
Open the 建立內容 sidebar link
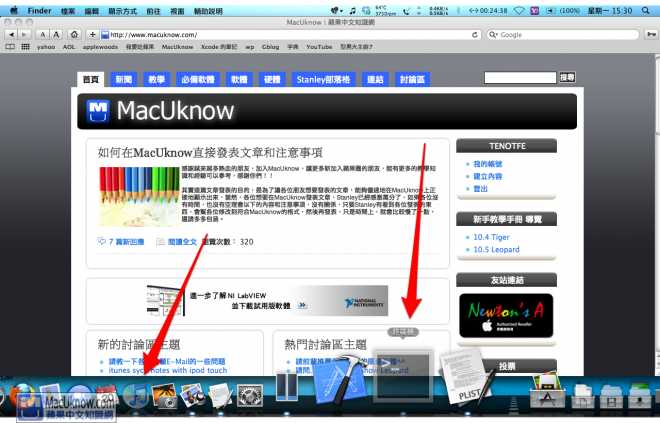click(x=487, y=176)
